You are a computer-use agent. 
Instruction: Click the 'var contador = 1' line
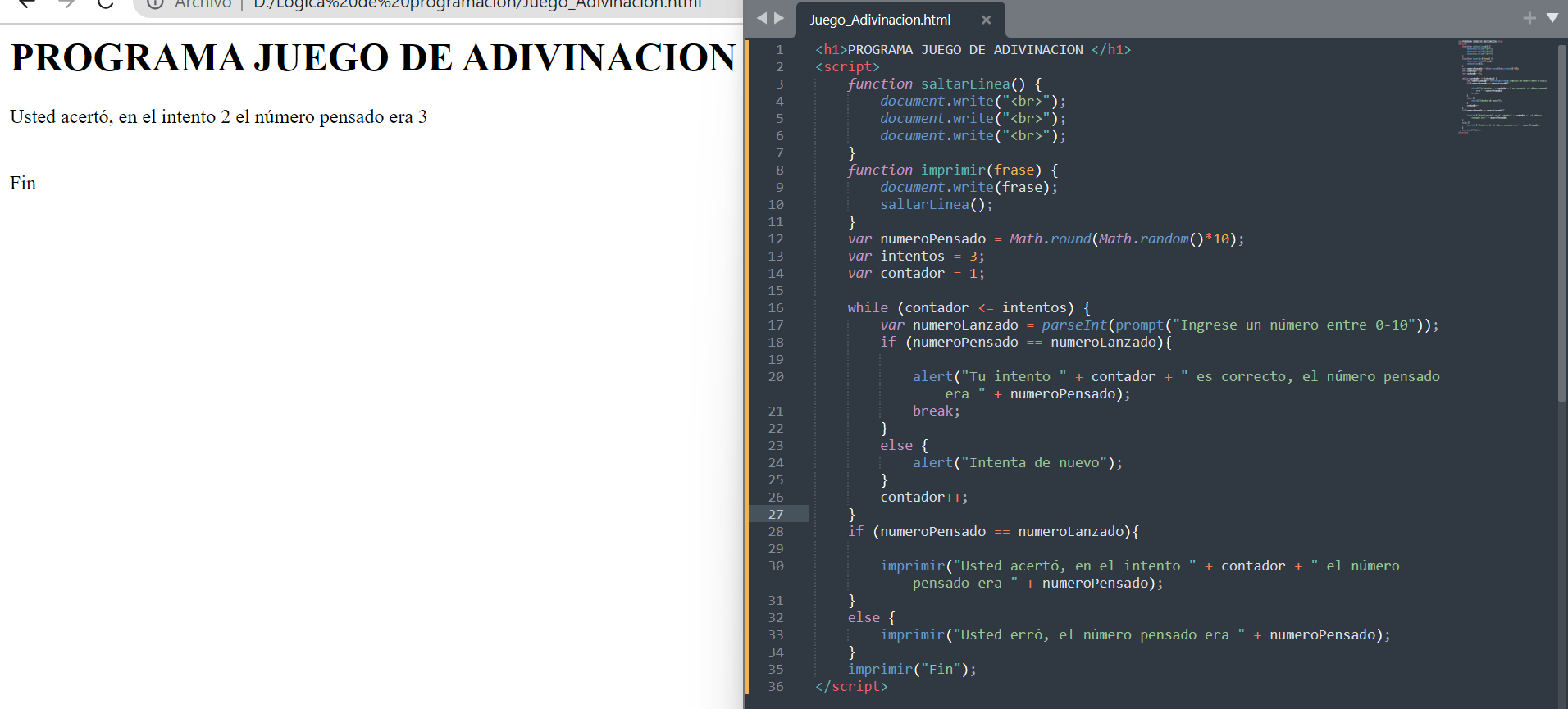tap(916, 274)
